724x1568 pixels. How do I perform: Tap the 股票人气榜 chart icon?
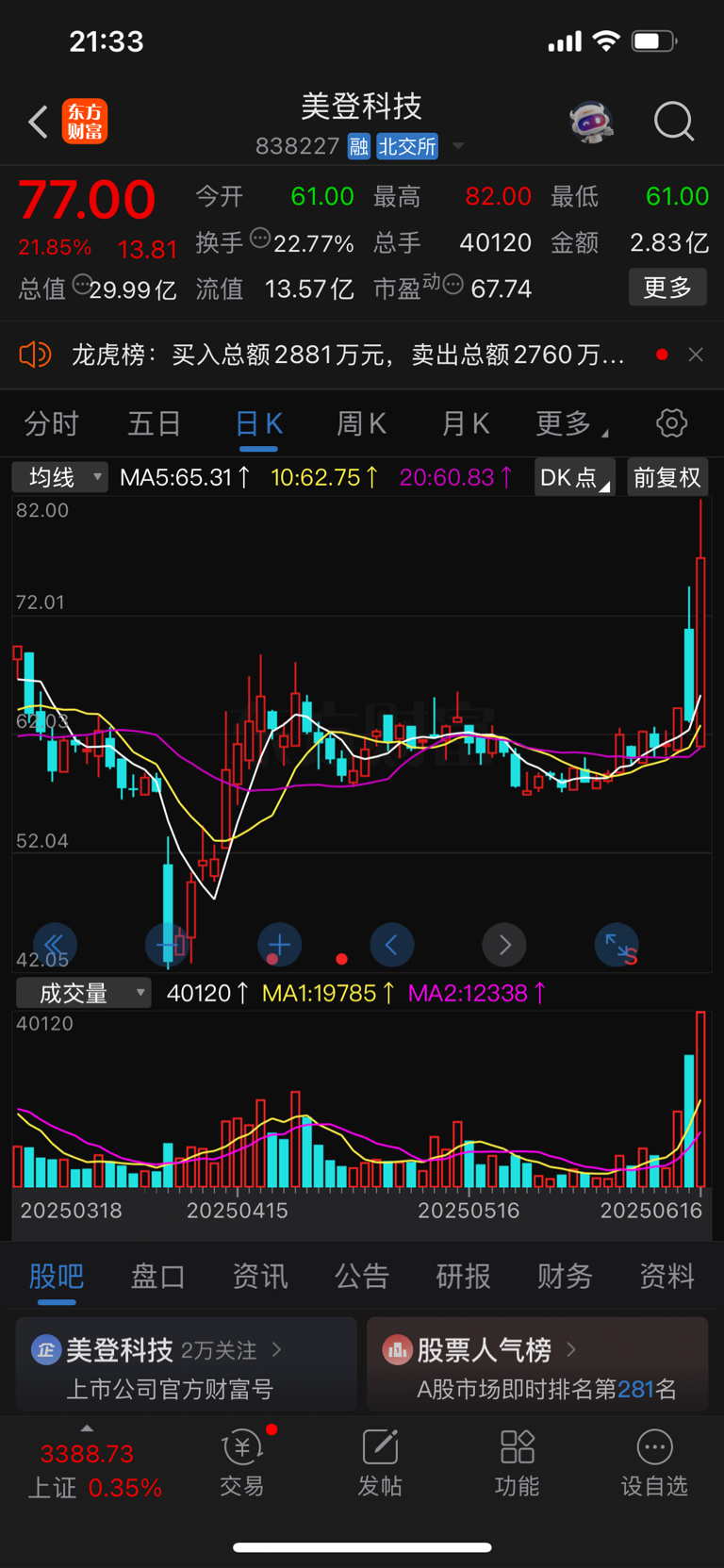tap(397, 1350)
